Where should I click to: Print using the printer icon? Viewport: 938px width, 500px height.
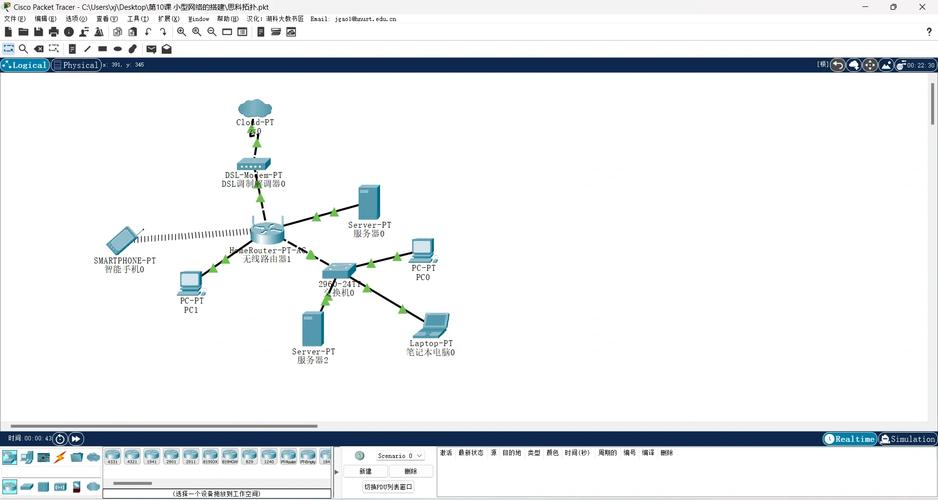tap(54, 32)
